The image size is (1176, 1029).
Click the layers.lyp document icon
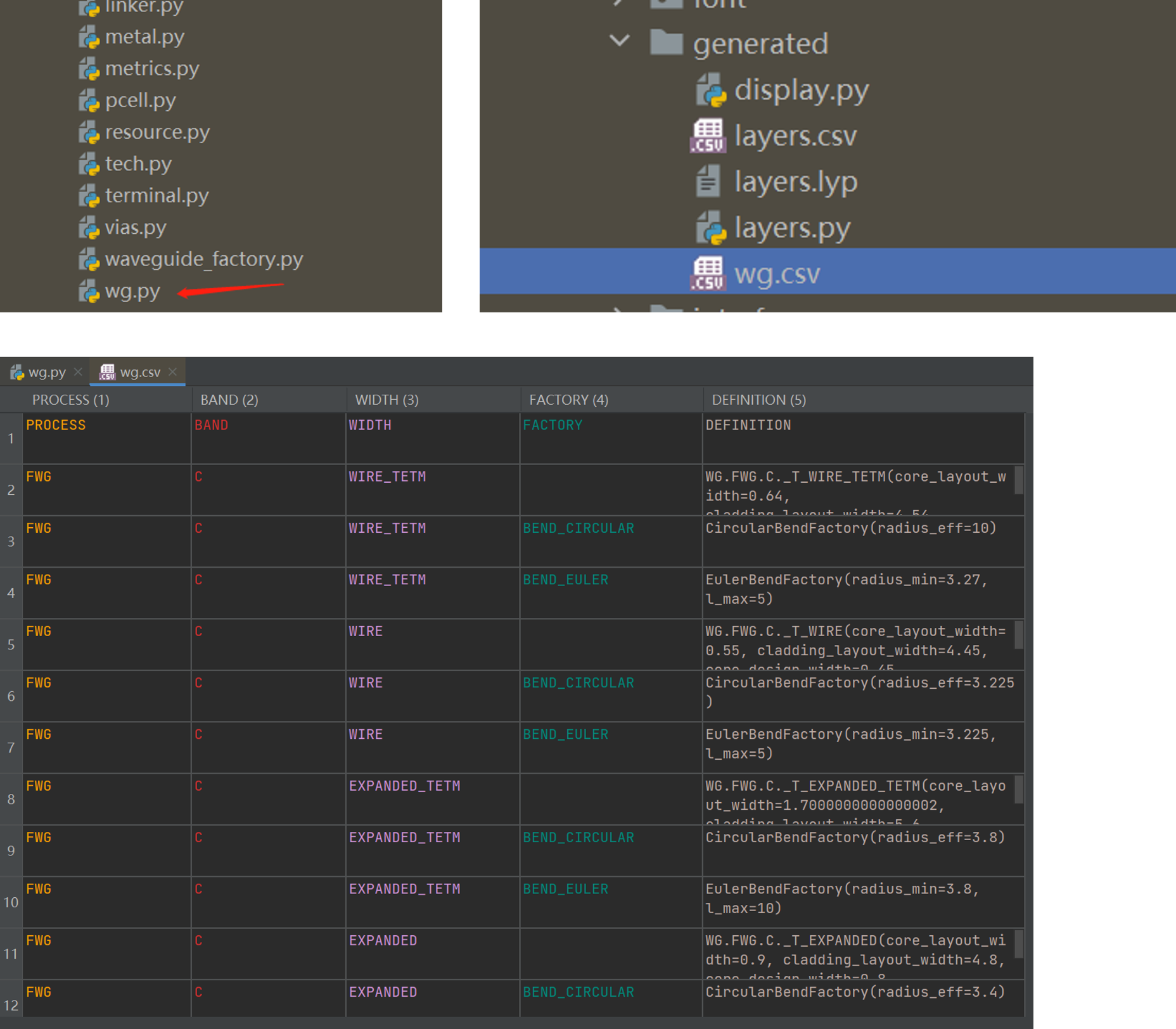pyautogui.click(x=708, y=182)
